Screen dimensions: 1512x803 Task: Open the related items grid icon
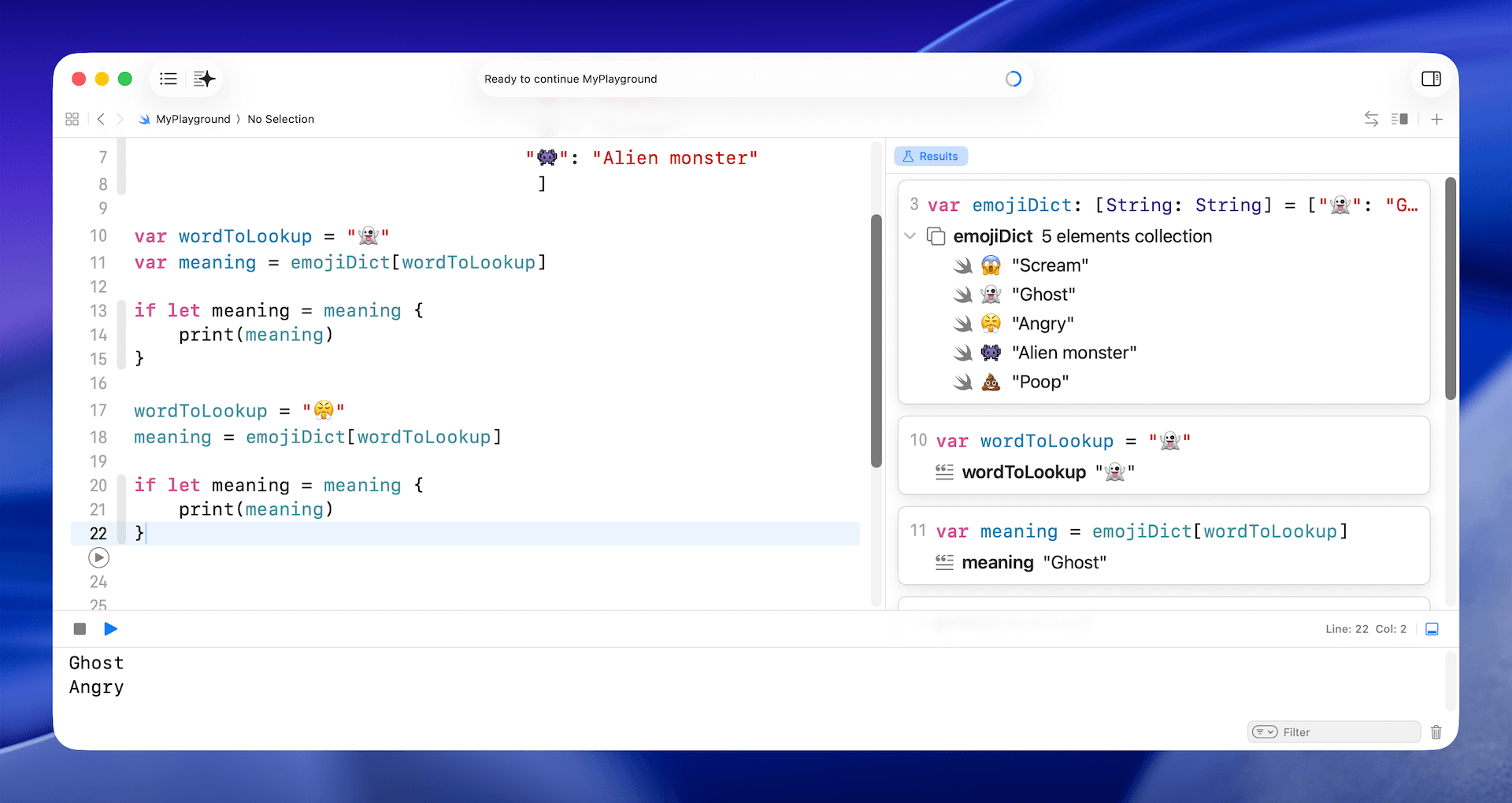pyautogui.click(x=72, y=119)
